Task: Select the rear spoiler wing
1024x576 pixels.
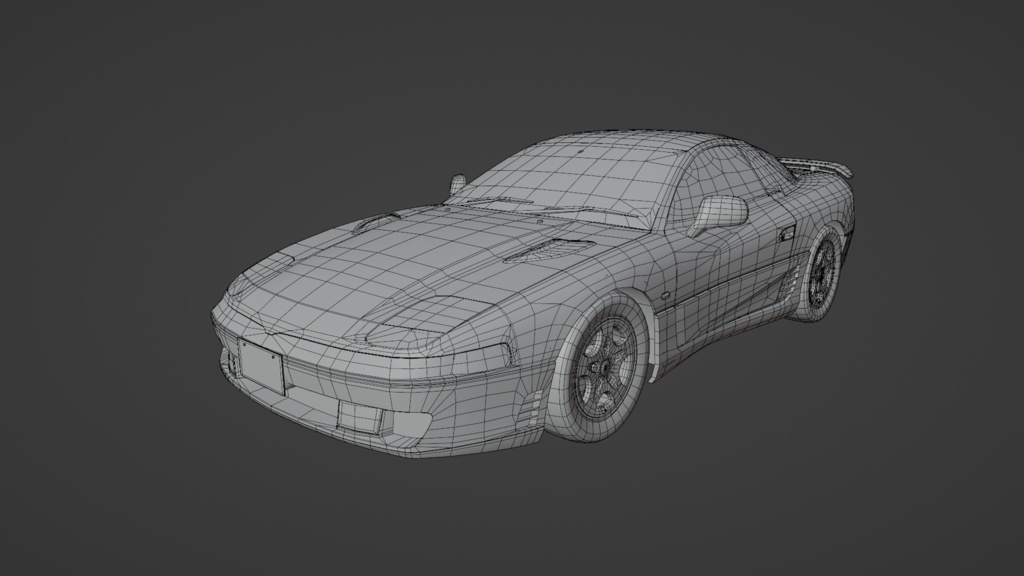Action: pos(818,166)
